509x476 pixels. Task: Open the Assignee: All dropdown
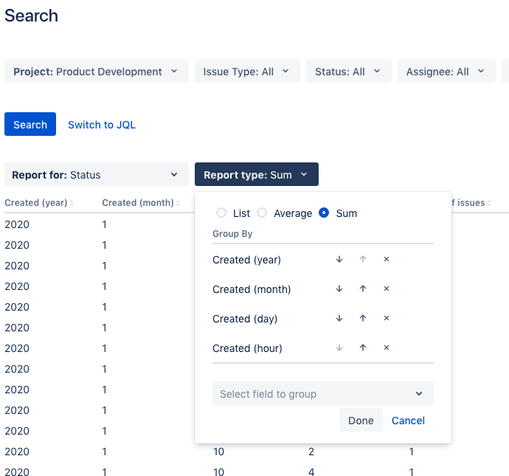pos(446,71)
